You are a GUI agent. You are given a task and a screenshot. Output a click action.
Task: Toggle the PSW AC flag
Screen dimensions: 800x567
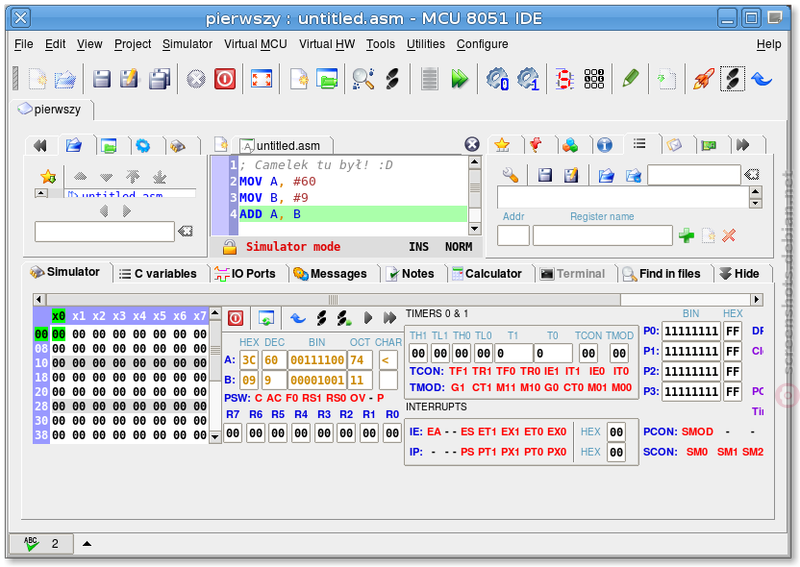tap(273, 398)
